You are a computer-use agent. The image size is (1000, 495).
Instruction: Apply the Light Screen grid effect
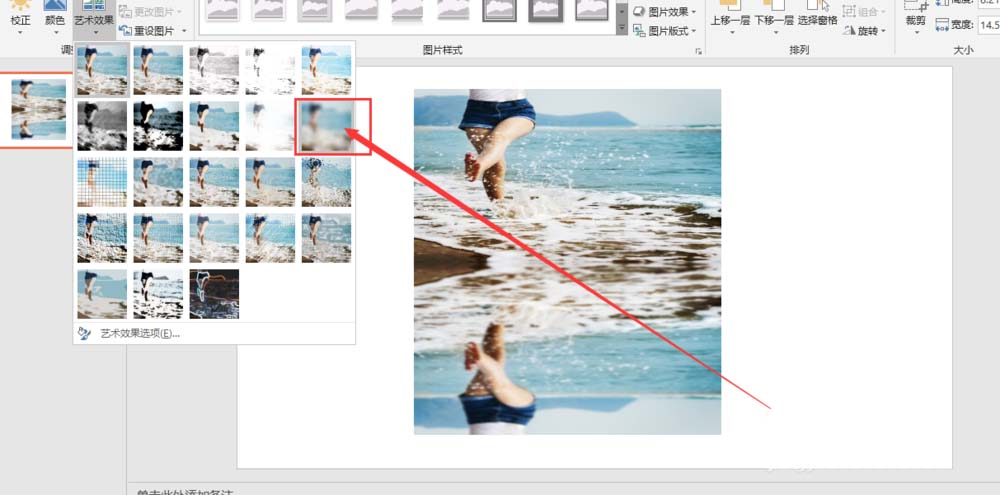coord(102,182)
